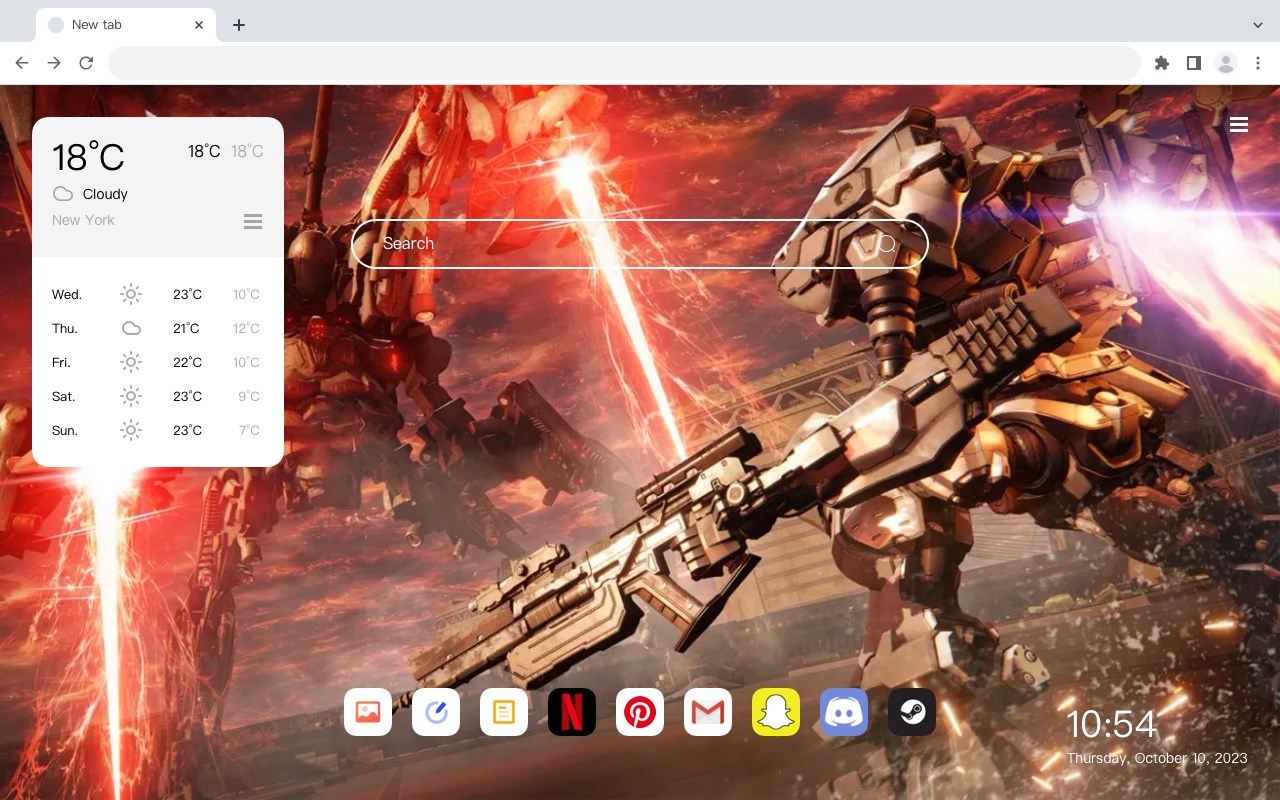The height and width of the screenshot is (800, 1280).
Task: Click into the Search field
Action: pos(640,244)
